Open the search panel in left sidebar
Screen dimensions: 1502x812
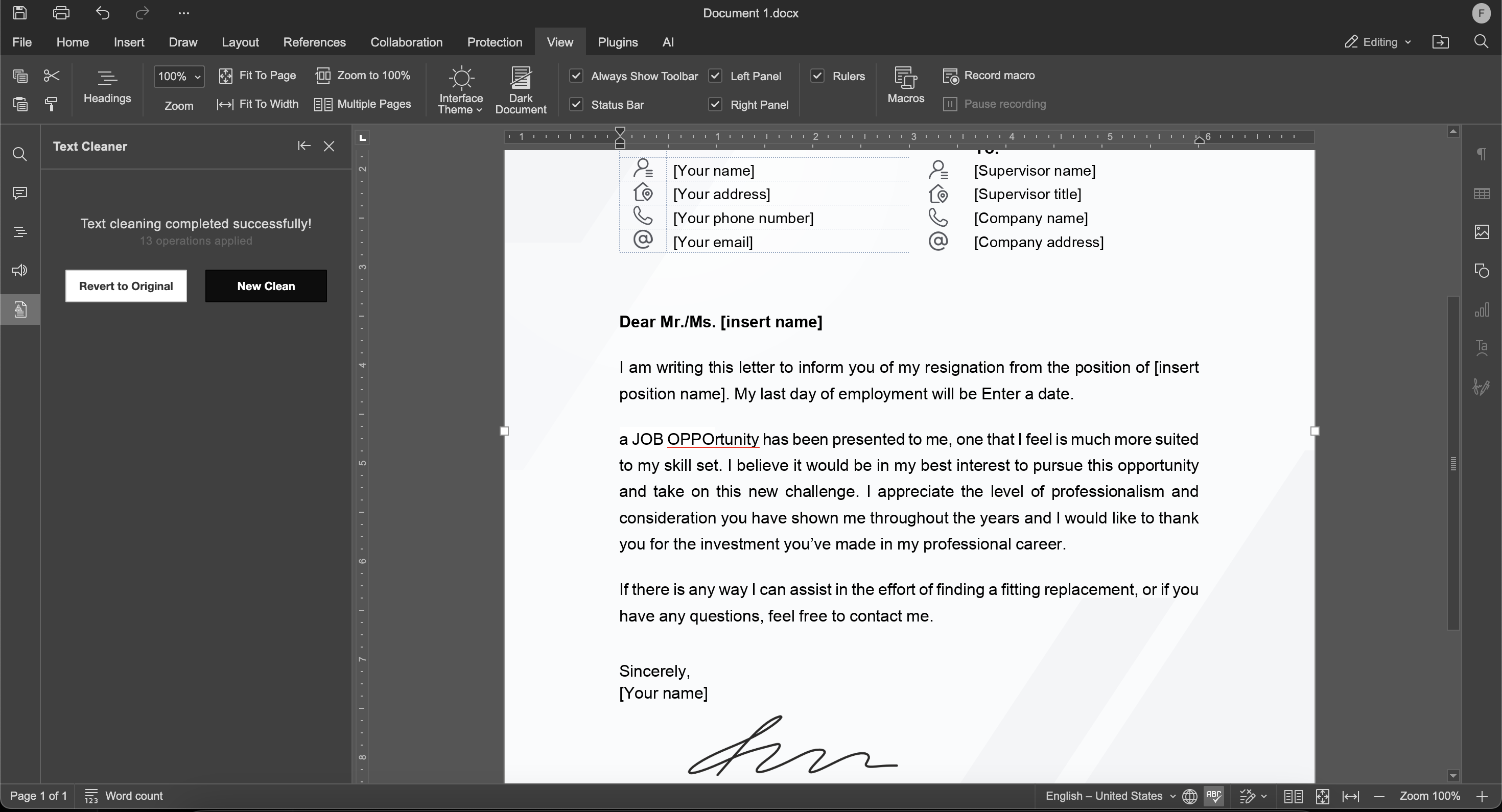[20, 154]
